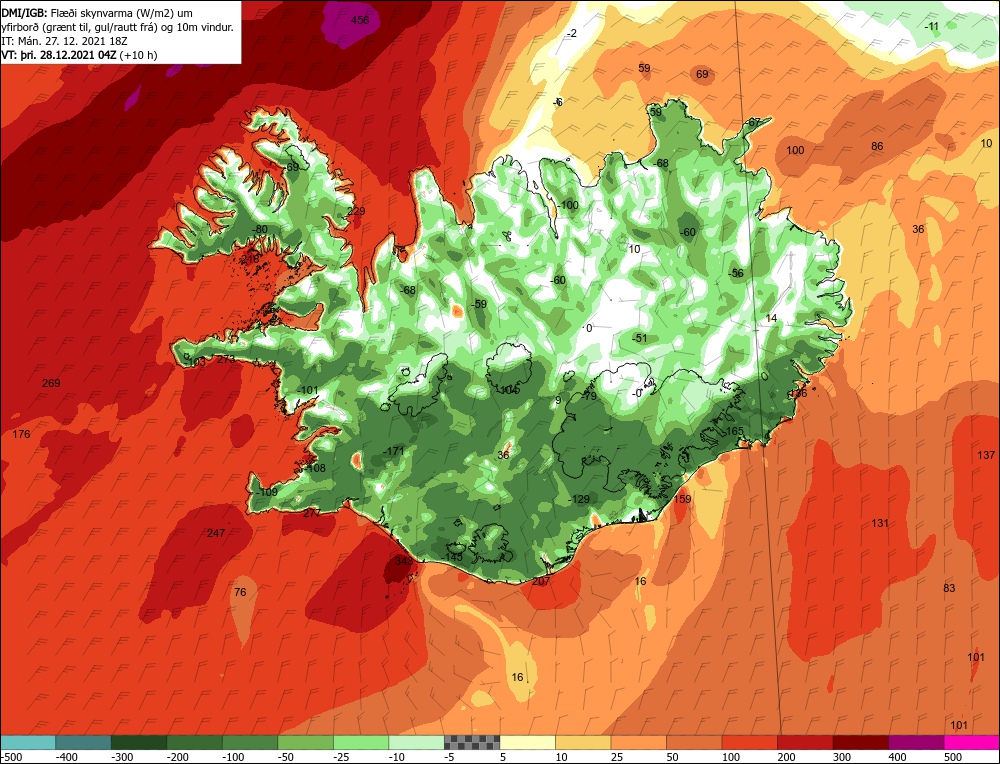The image size is (1000, 764).
Task: Pick the dark maroon swatch between 300 and 400
Action: click(x=861, y=742)
